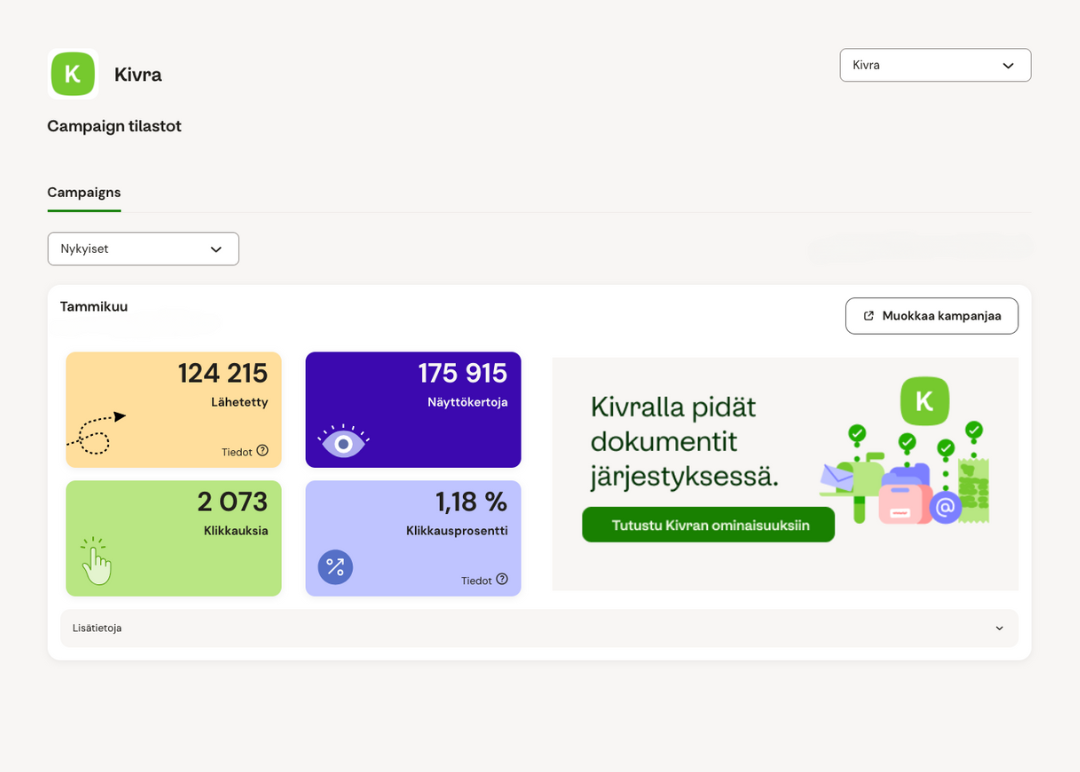
Task: Click Tiedot link on Klikkausprosentti card
Action: click(x=477, y=580)
